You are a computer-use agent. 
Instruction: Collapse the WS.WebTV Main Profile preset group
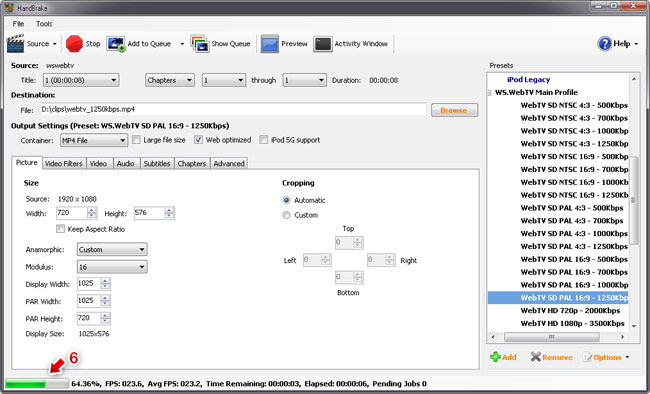click(489, 92)
